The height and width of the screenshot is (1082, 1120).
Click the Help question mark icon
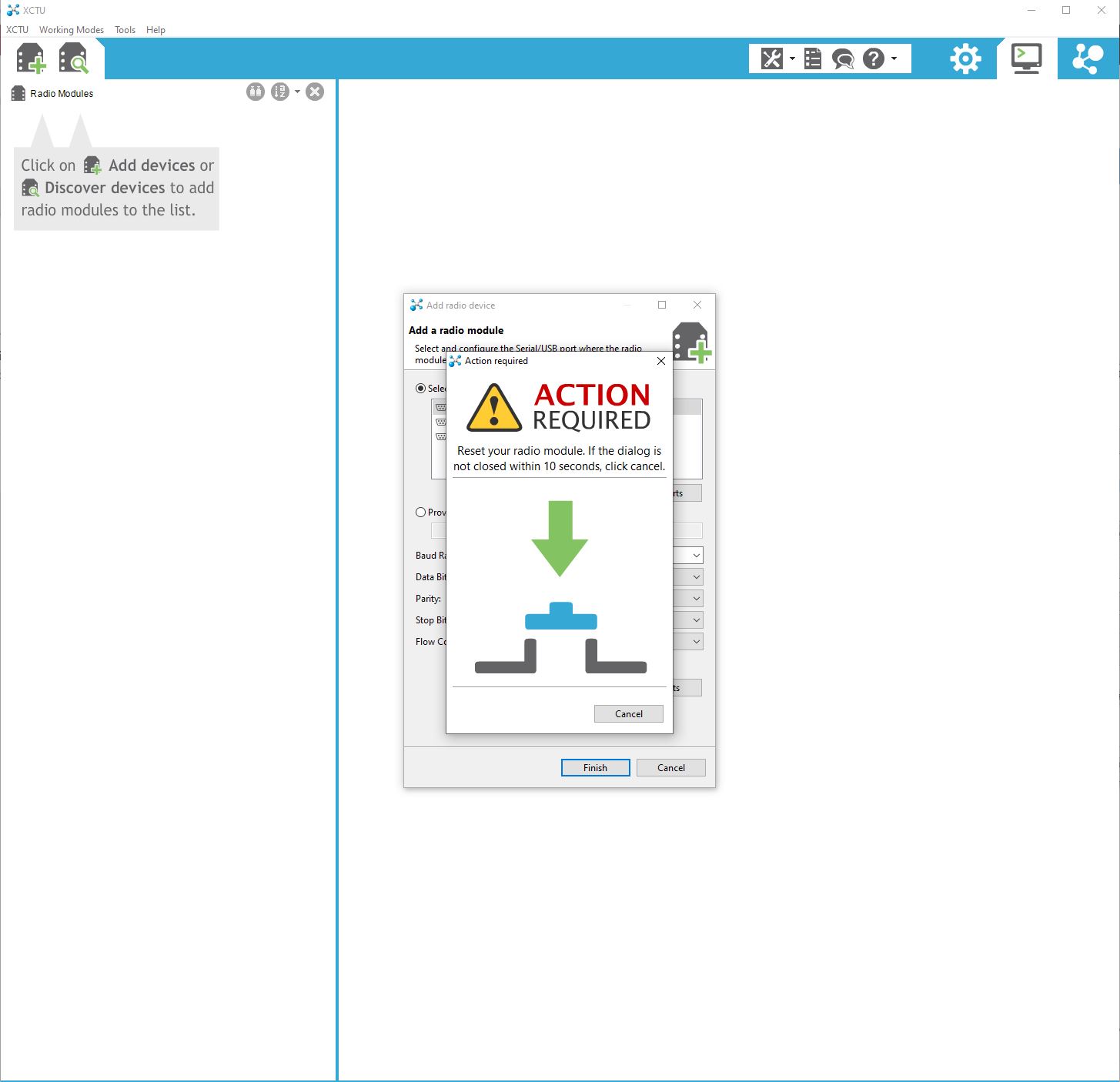pyautogui.click(x=874, y=58)
